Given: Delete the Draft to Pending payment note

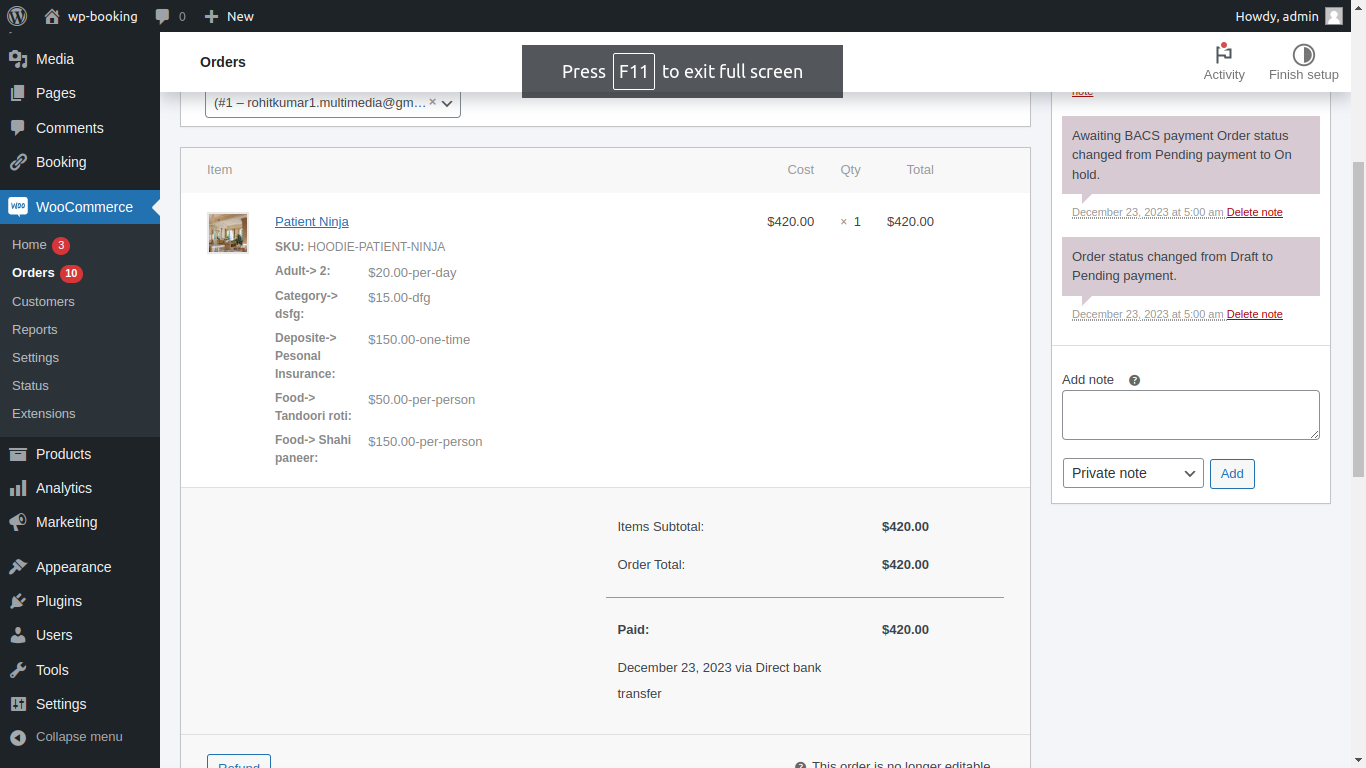Looking at the screenshot, I should [x=1254, y=314].
